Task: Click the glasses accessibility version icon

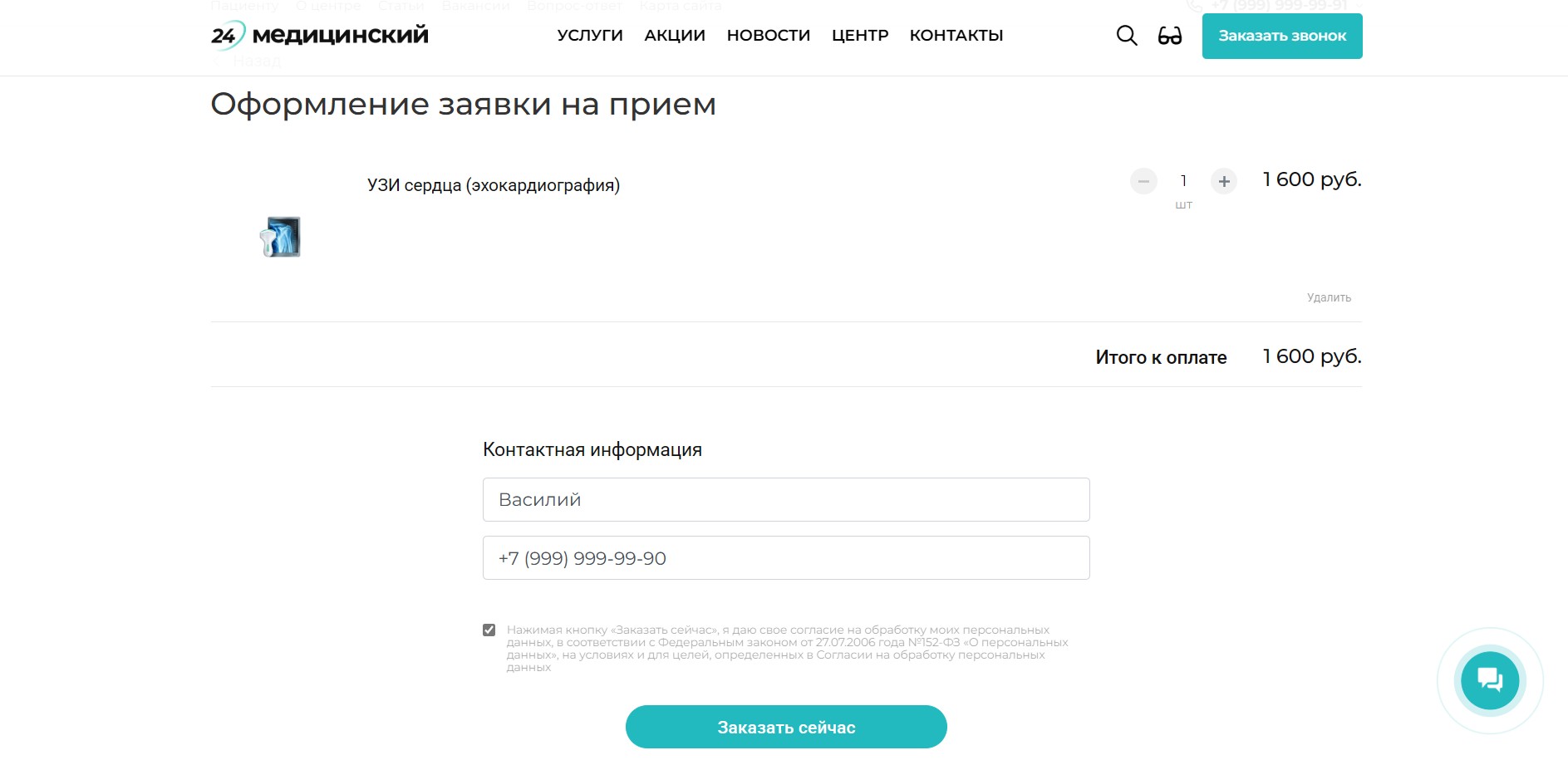Action: click(x=1169, y=36)
